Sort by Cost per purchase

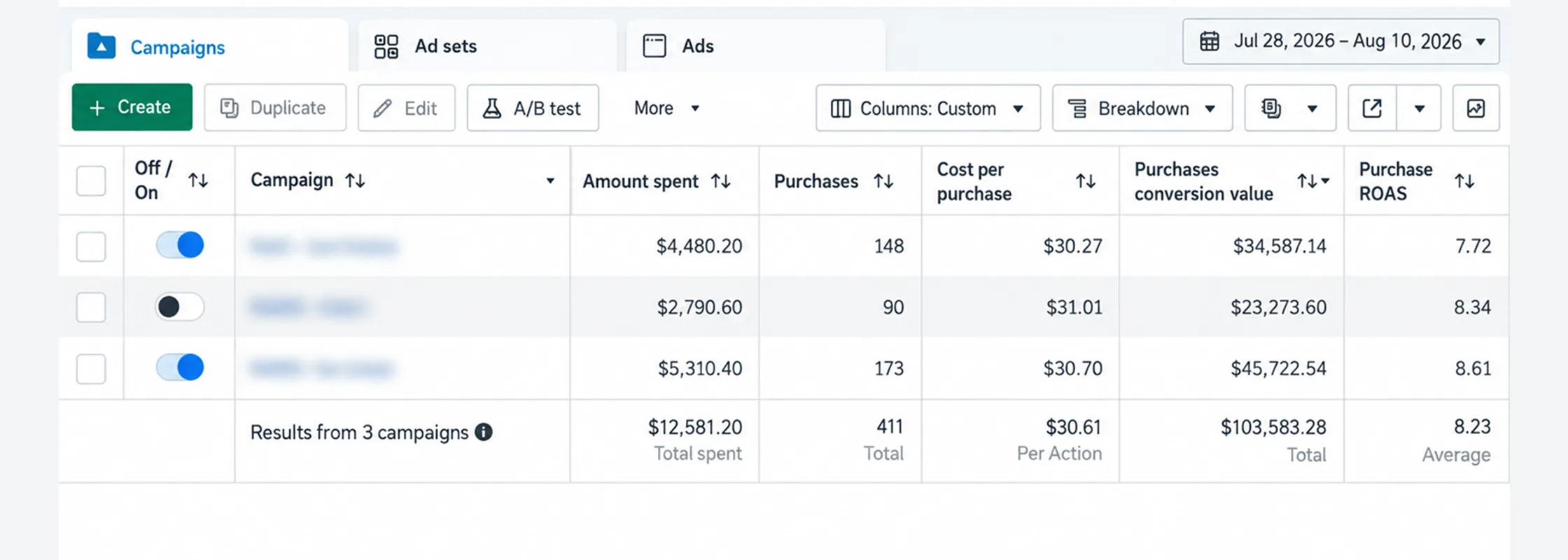1086,181
